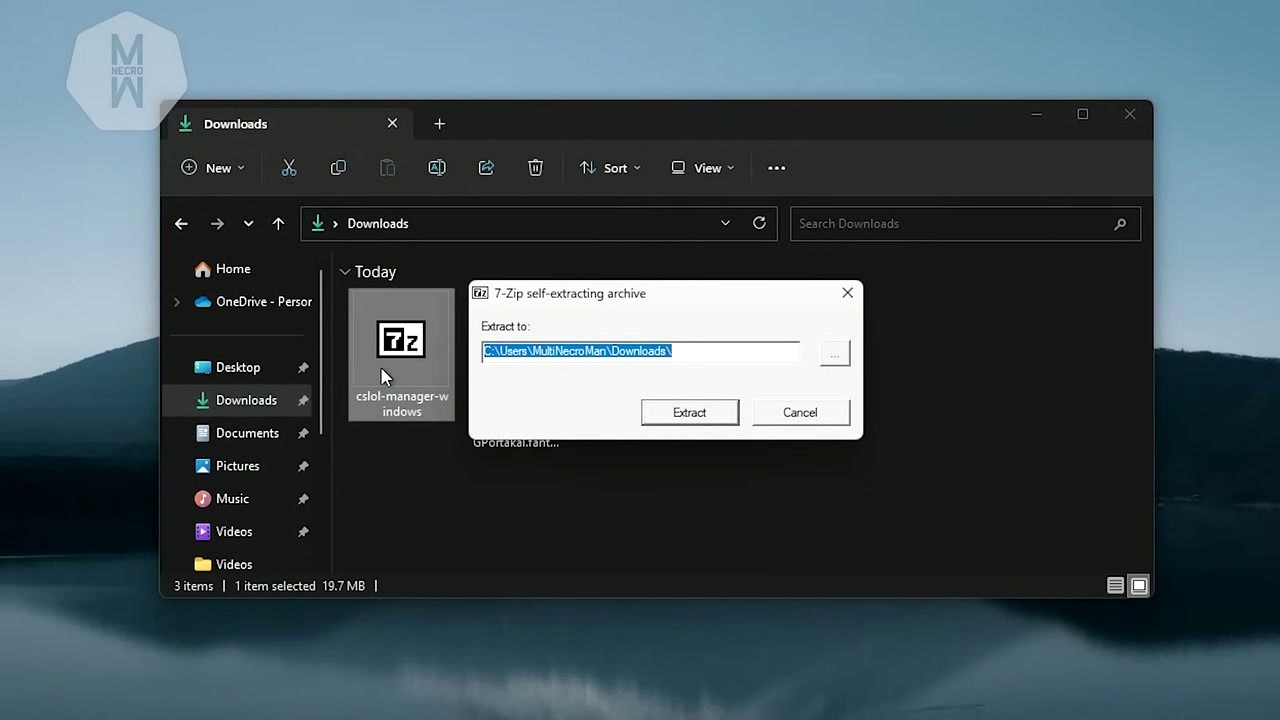Viewport: 1280px width, 720px height.
Task: Click the Search Downloads box
Action: coord(965,224)
